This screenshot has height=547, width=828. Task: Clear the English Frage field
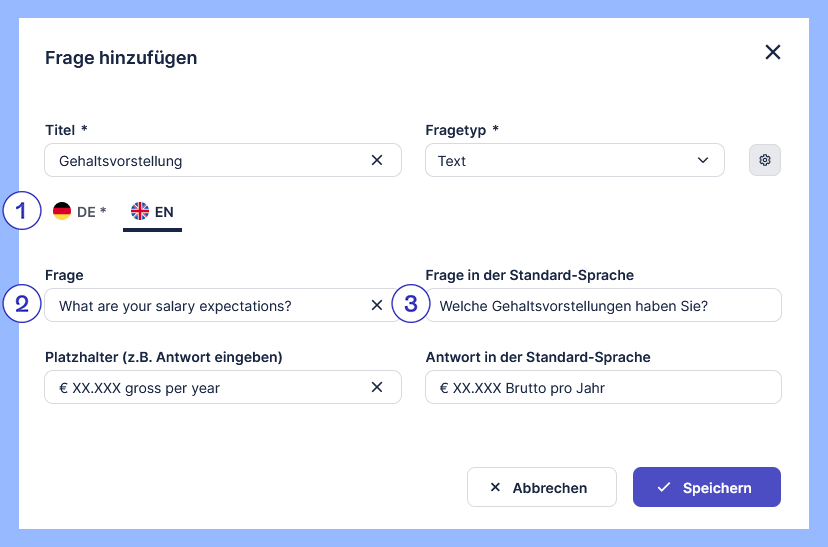click(x=377, y=305)
